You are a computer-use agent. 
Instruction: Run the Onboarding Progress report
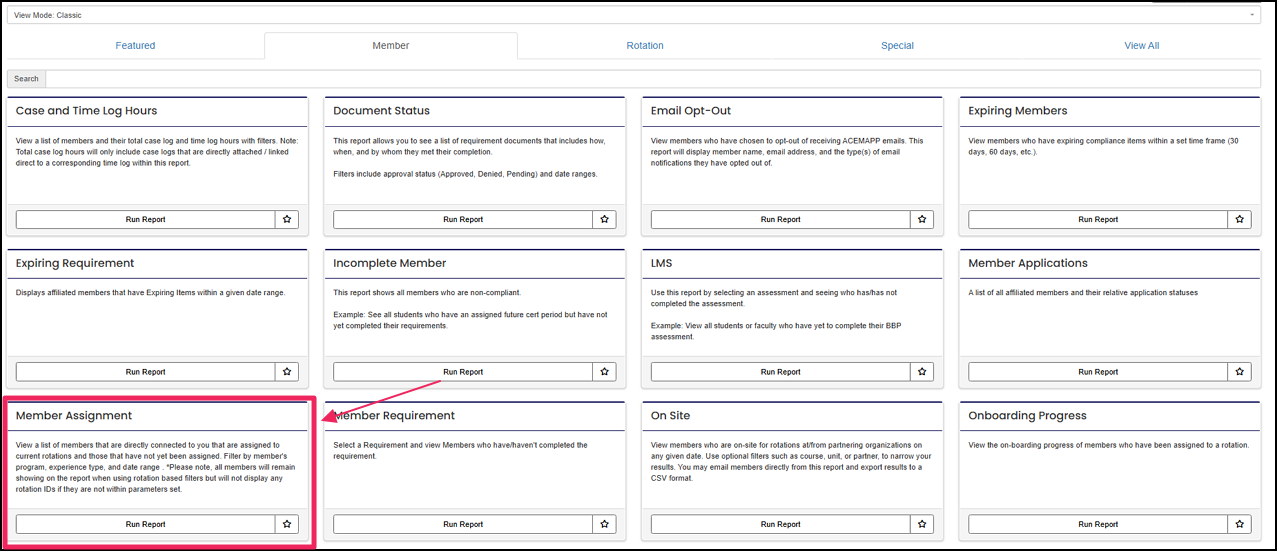pos(1099,524)
